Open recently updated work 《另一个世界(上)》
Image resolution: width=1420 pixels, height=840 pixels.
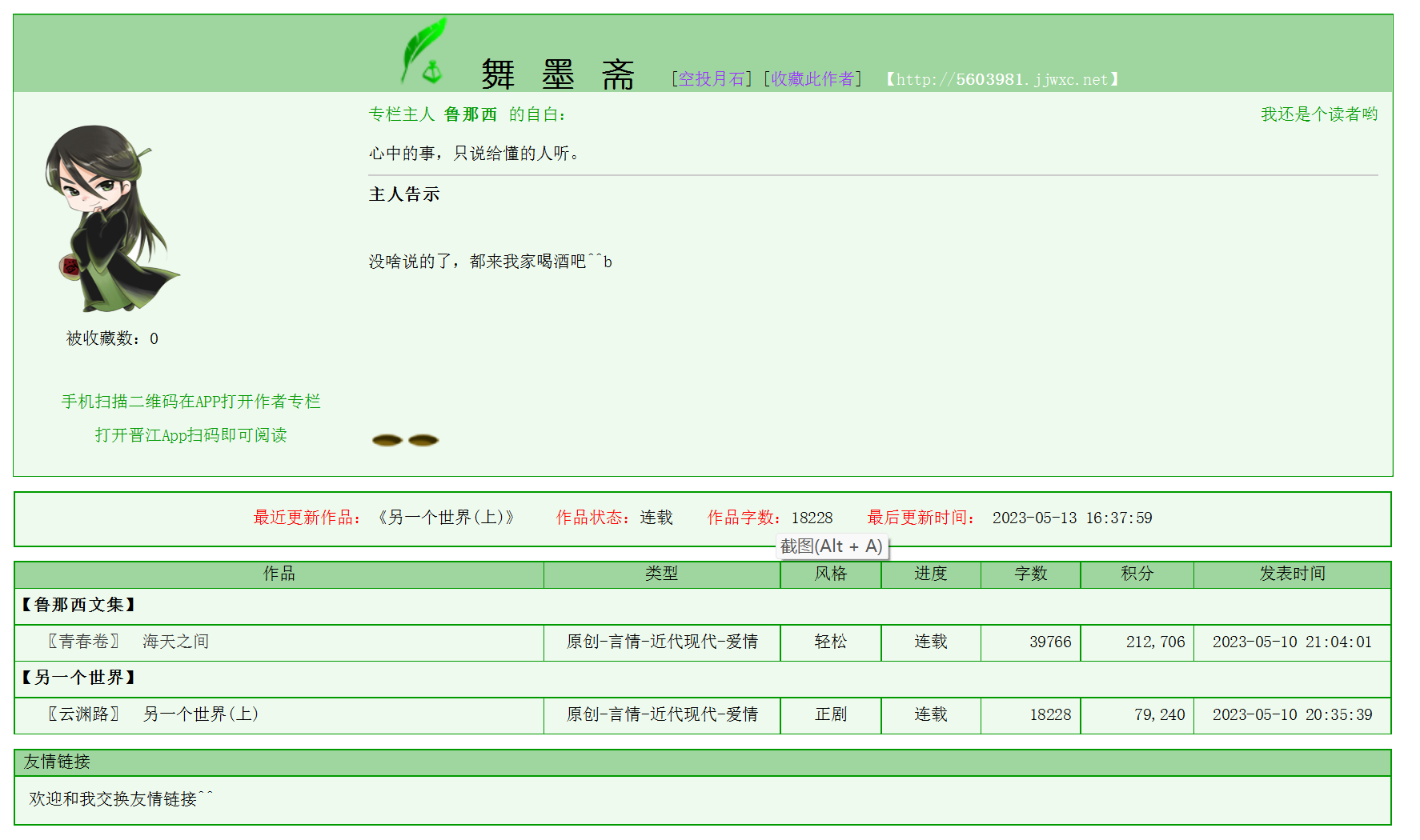point(446,518)
